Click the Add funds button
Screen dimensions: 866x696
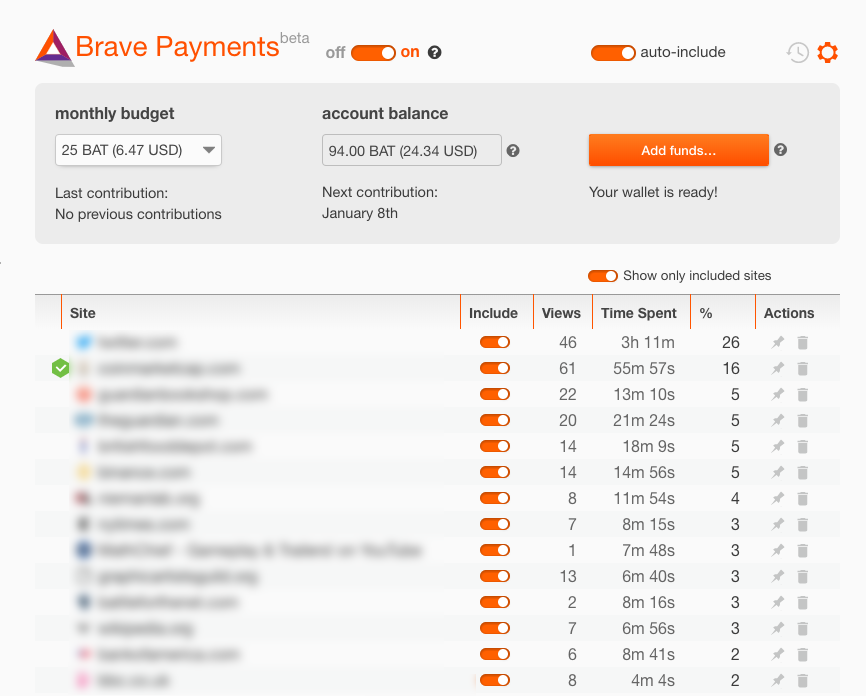679,150
